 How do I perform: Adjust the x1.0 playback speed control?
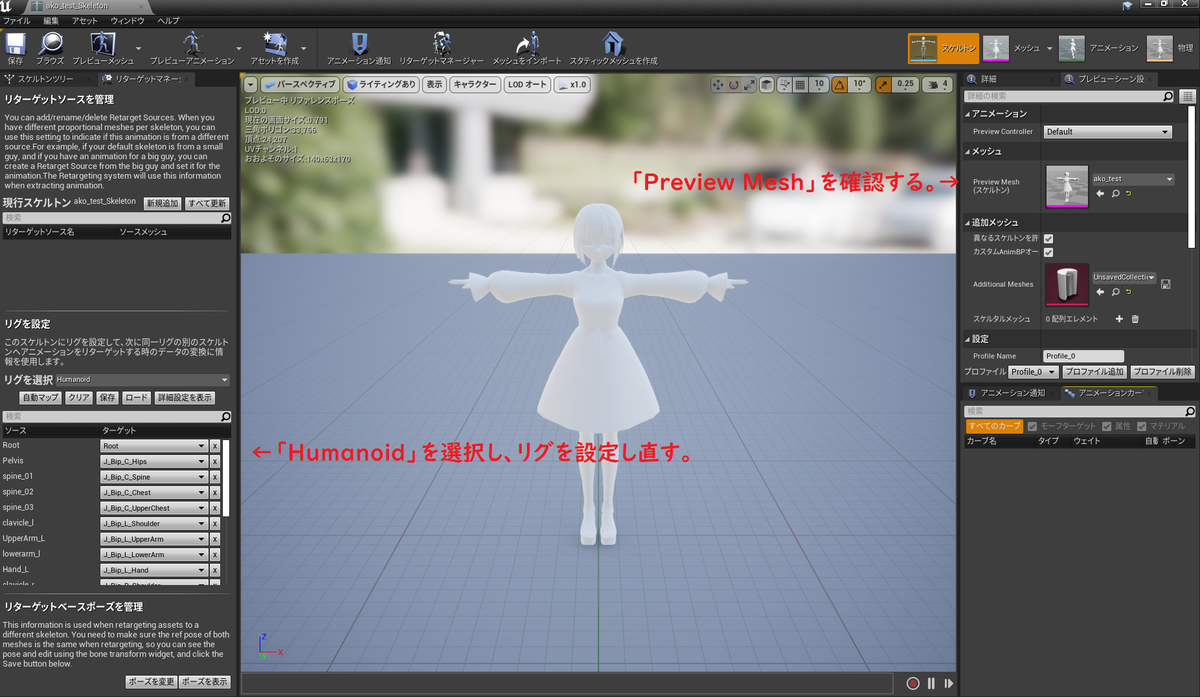572,84
